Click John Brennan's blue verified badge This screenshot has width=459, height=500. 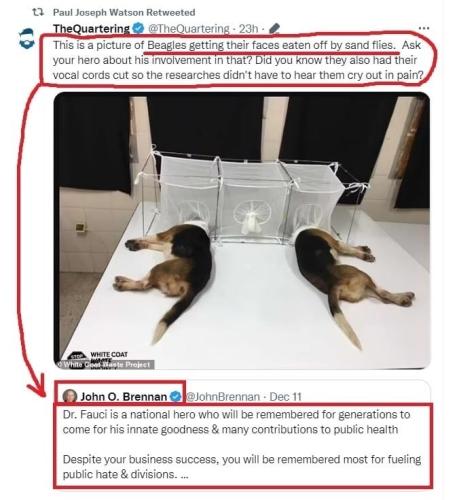click(176, 396)
